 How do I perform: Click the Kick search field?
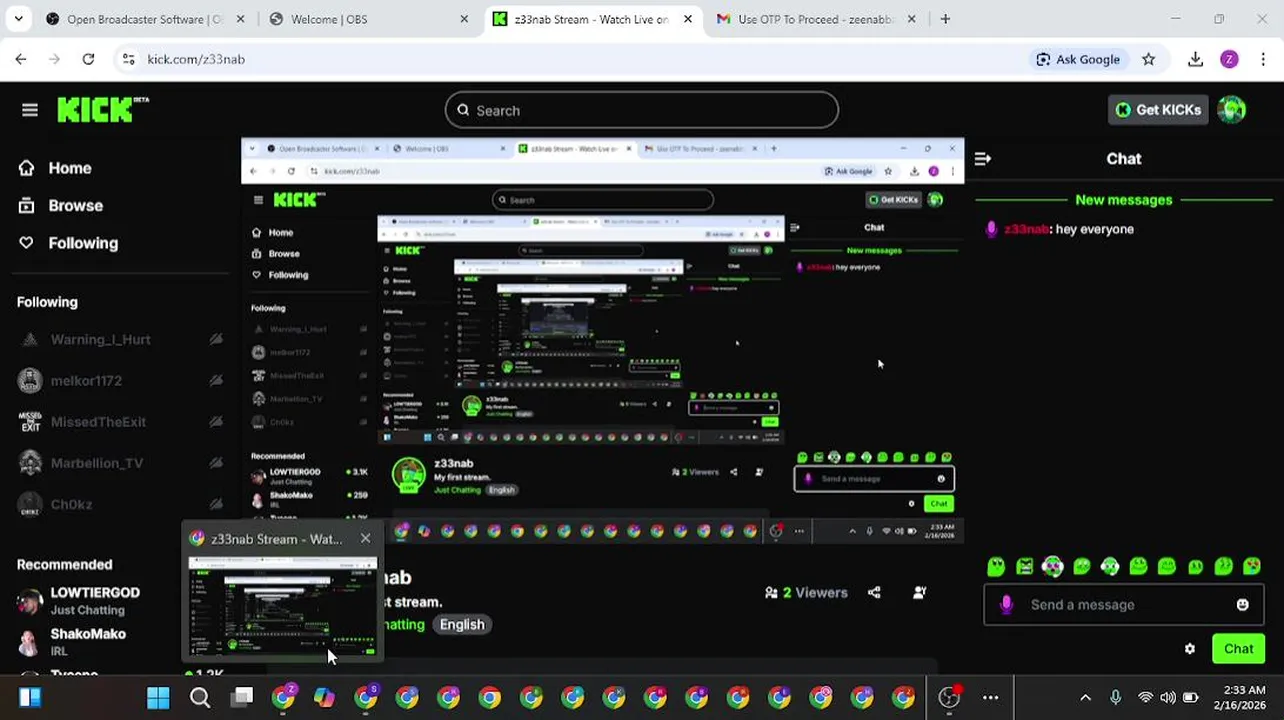pos(641,110)
